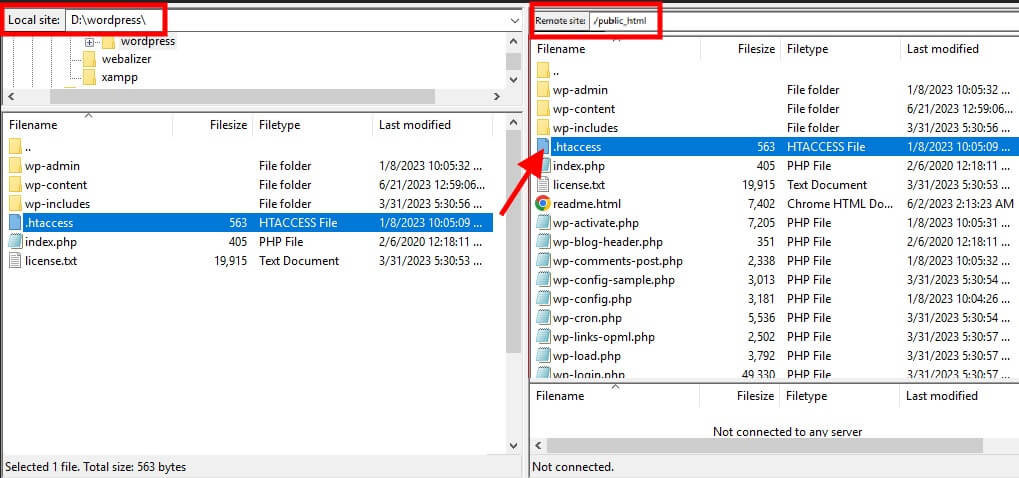Click local tree horizontal scroll right arrow
Image resolution: width=1019 pixels, height=478 pixels.
pos(497,96)
